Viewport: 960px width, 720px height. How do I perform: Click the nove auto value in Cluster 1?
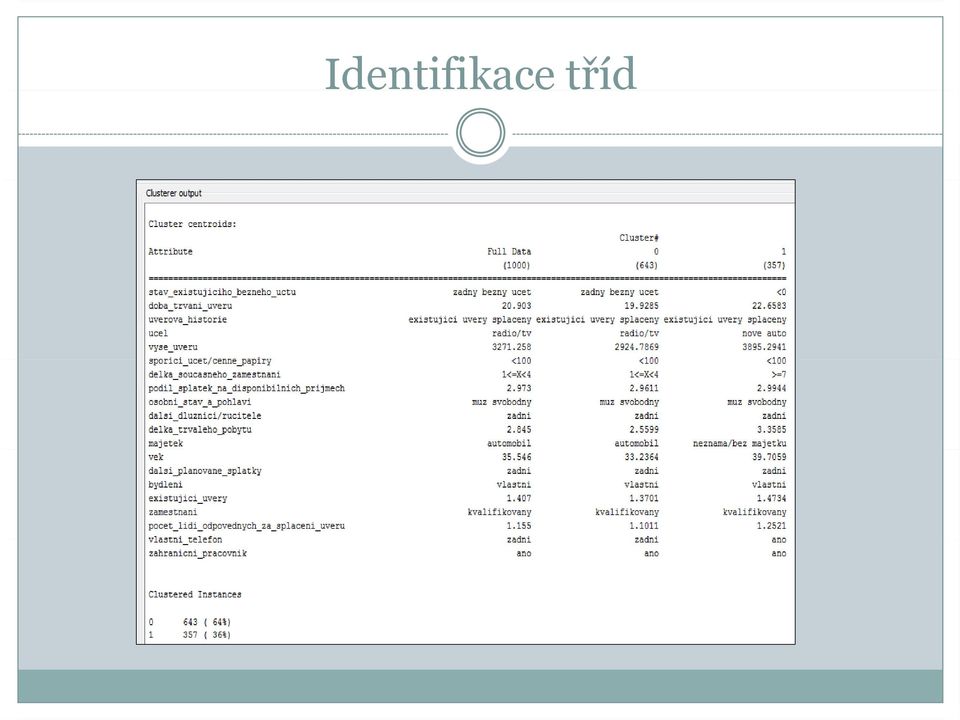coord(764,334)
